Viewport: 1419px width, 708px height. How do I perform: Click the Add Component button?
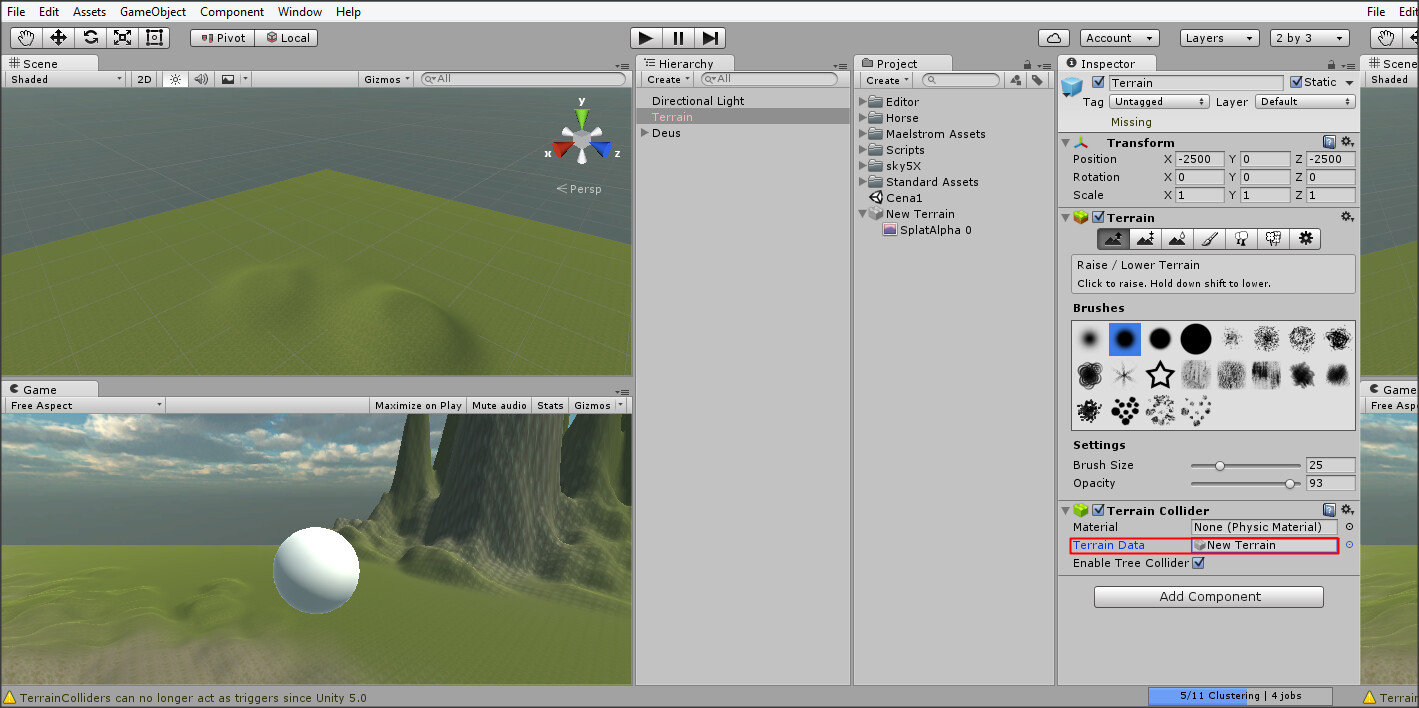[1208, 596]
